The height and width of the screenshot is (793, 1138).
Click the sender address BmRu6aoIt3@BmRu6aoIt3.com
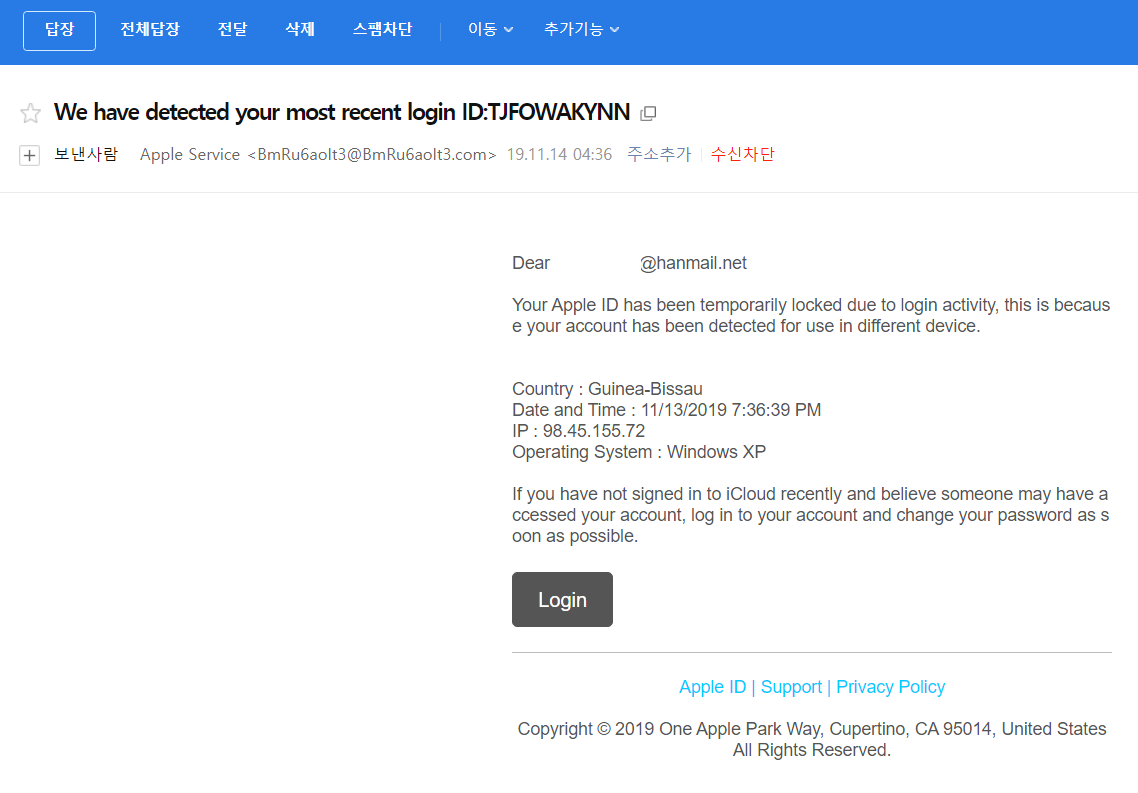click(372, 155)
